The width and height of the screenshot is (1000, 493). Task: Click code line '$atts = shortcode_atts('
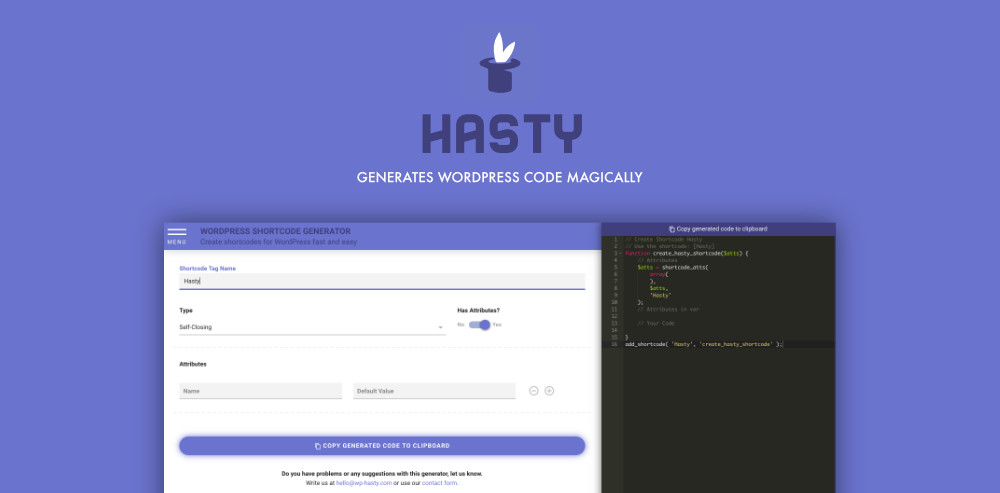tap(673, 267)
